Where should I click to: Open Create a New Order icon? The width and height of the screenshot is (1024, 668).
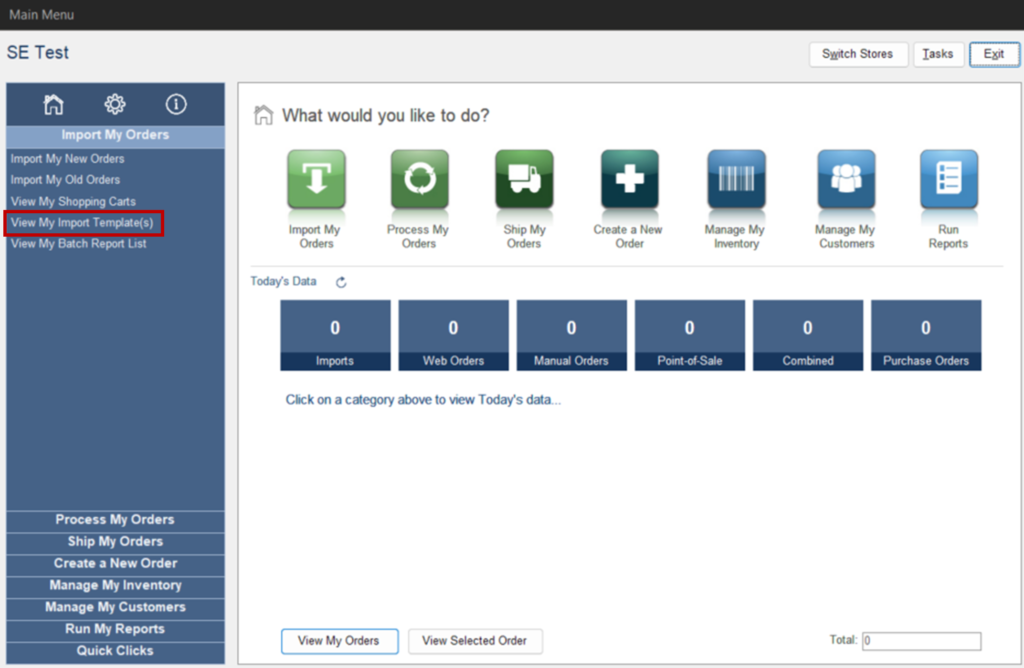coord(628,182)
